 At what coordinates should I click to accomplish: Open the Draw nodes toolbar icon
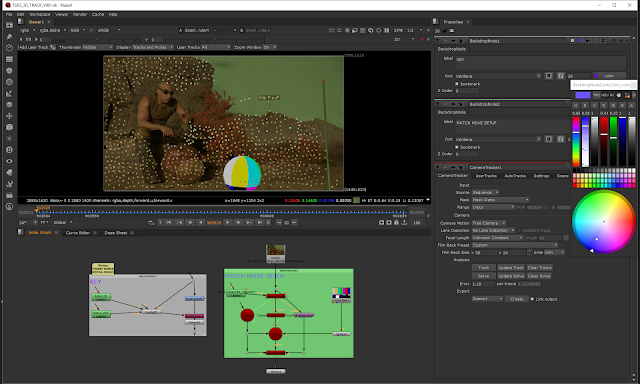click(9, 36)
